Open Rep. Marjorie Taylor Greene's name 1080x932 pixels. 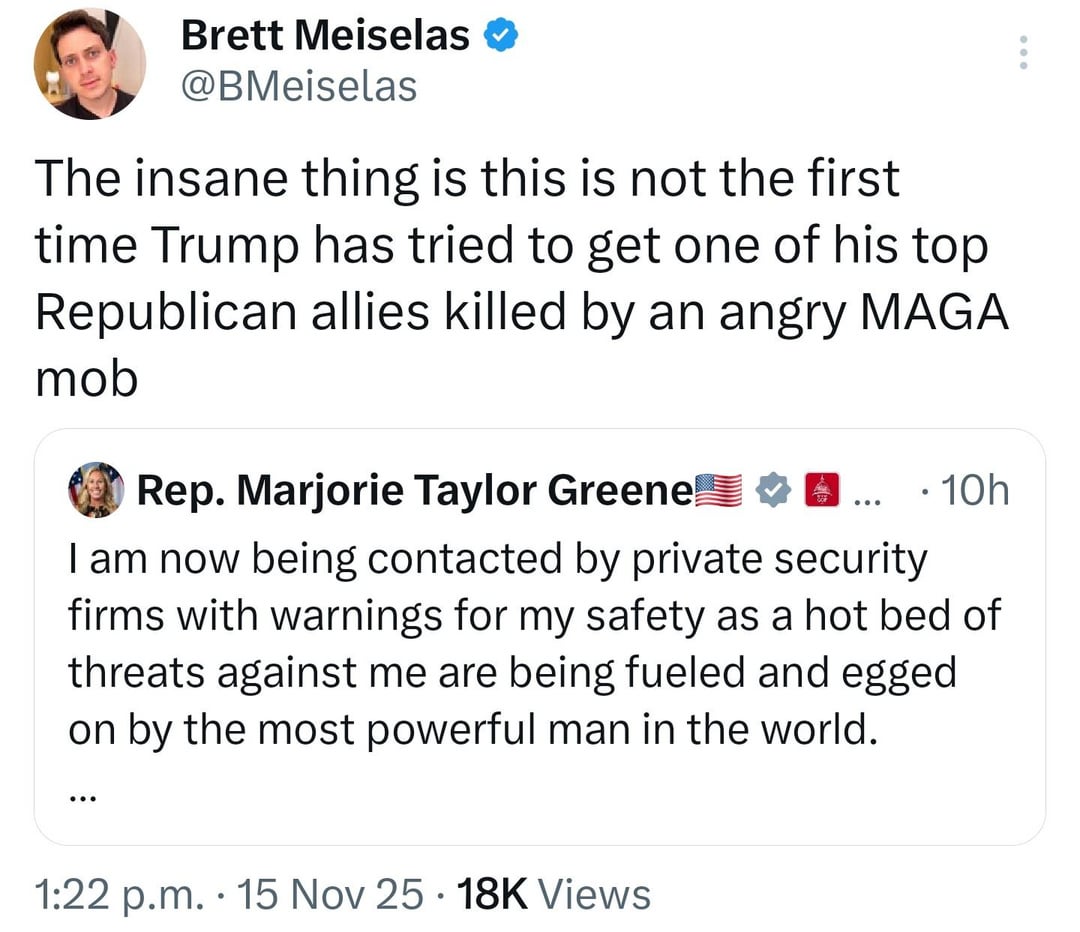(413, 491)
